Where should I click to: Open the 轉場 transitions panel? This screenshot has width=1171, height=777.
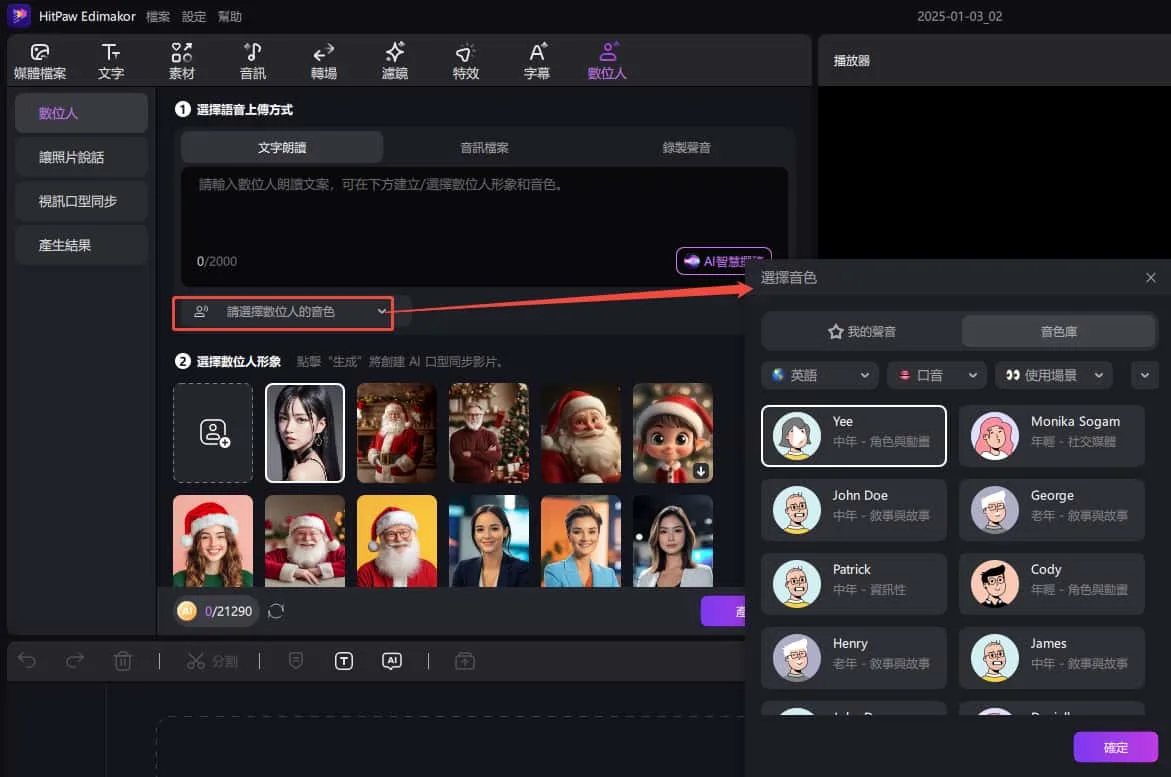tap(323, 60)
